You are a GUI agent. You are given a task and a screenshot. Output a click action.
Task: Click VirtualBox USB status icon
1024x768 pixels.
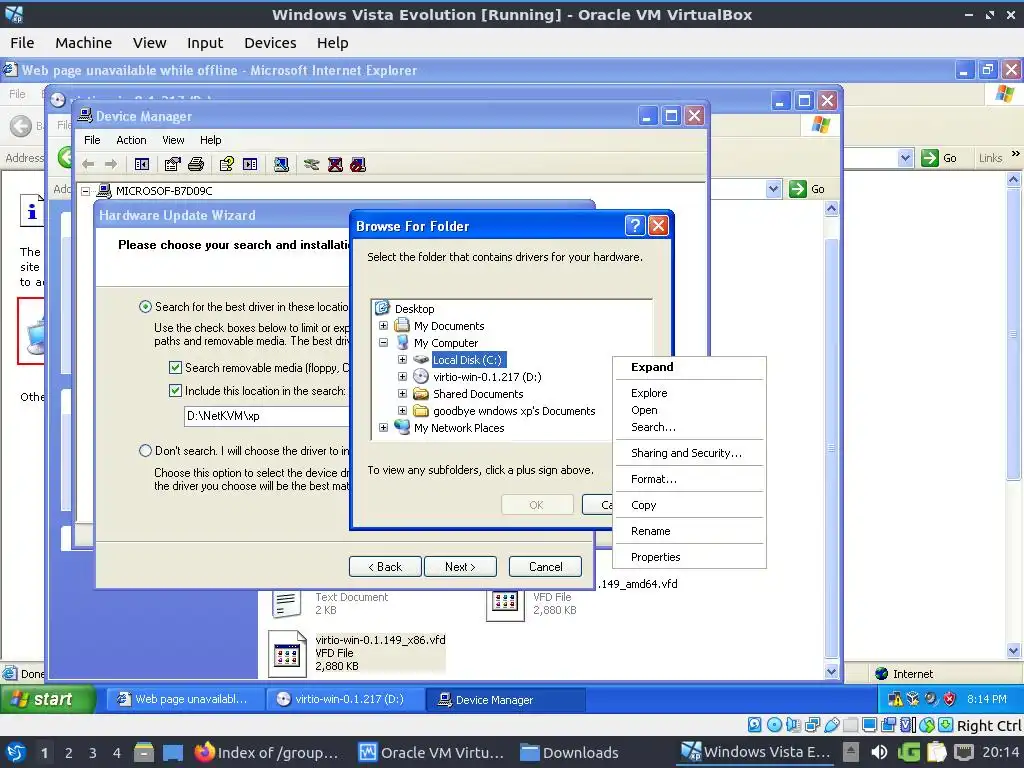click(x=832, y=724)
